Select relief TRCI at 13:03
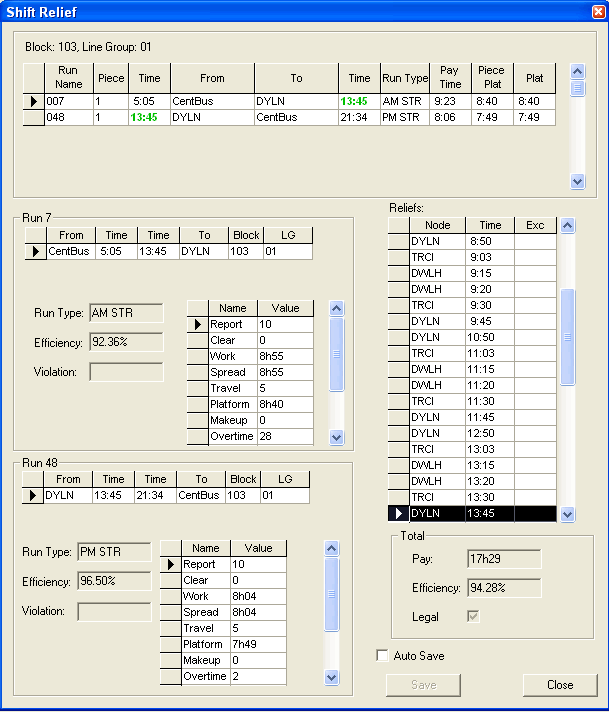 click(472, 449)
